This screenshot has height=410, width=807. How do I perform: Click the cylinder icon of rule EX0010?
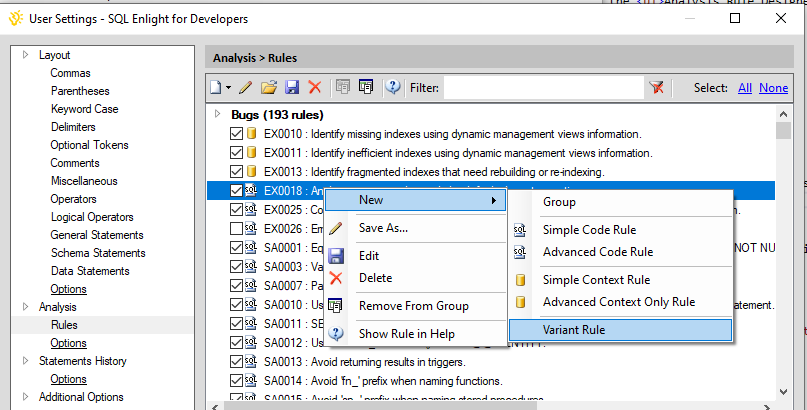(x=251, y=134)
